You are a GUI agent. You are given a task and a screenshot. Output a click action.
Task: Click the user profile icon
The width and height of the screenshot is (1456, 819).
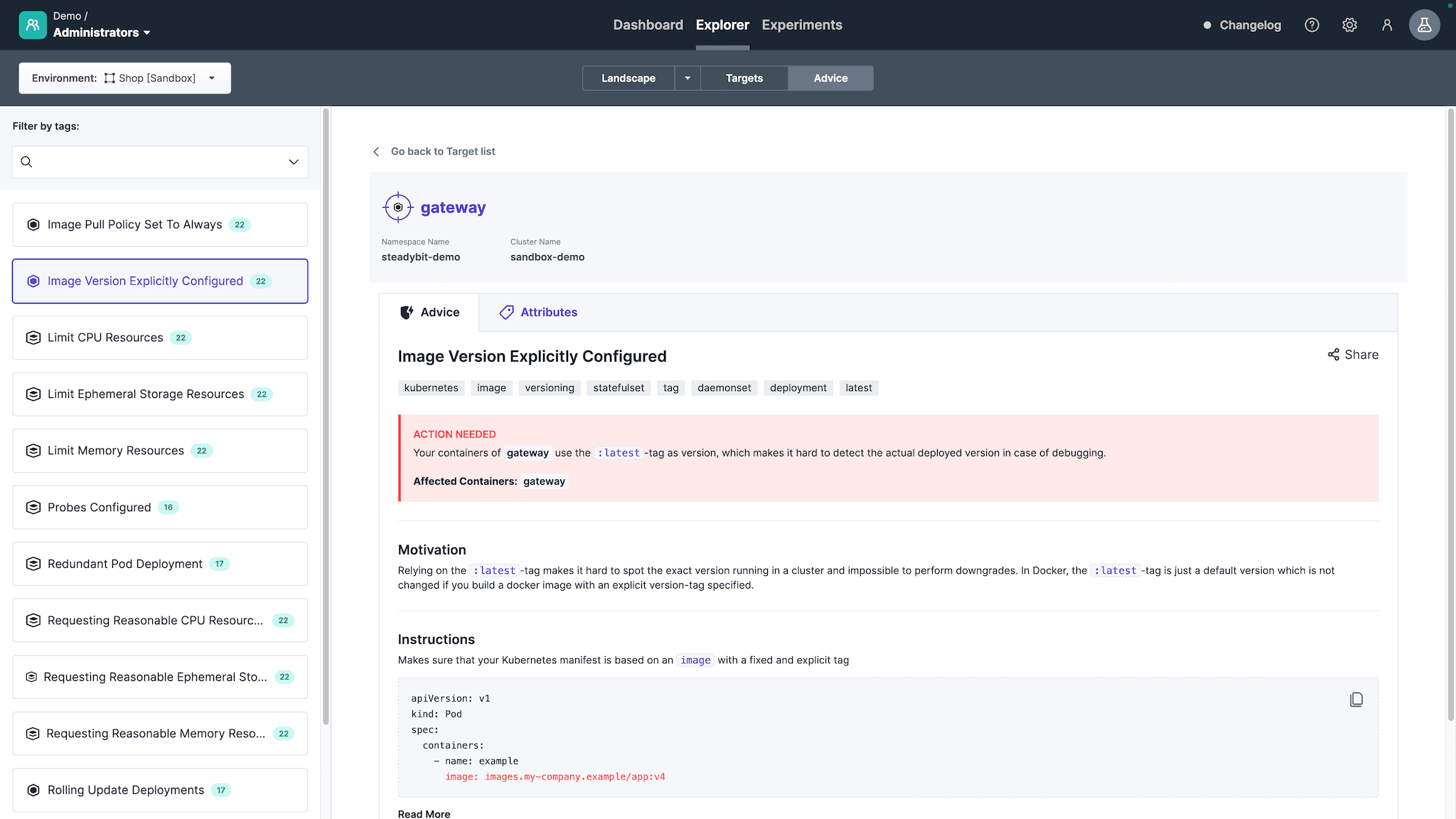tap(1386, 25)
